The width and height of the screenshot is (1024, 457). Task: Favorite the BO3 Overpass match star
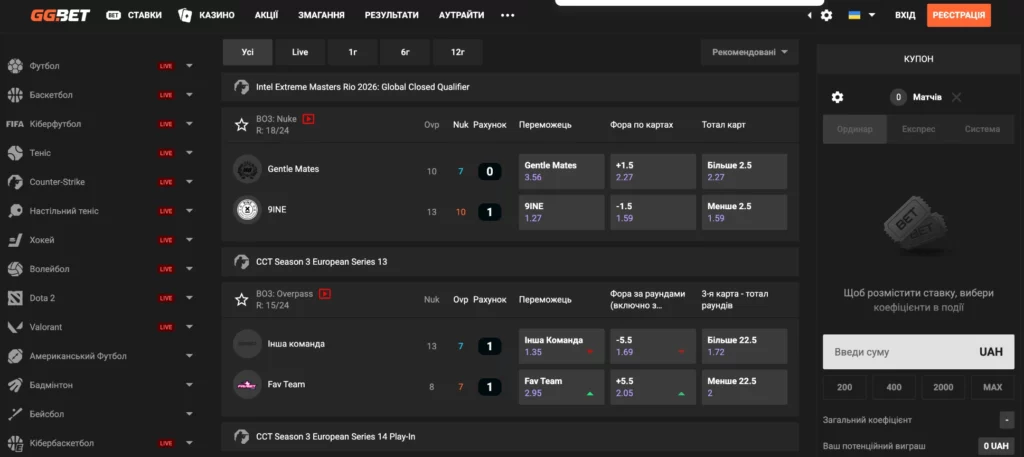tap(241, 300)
